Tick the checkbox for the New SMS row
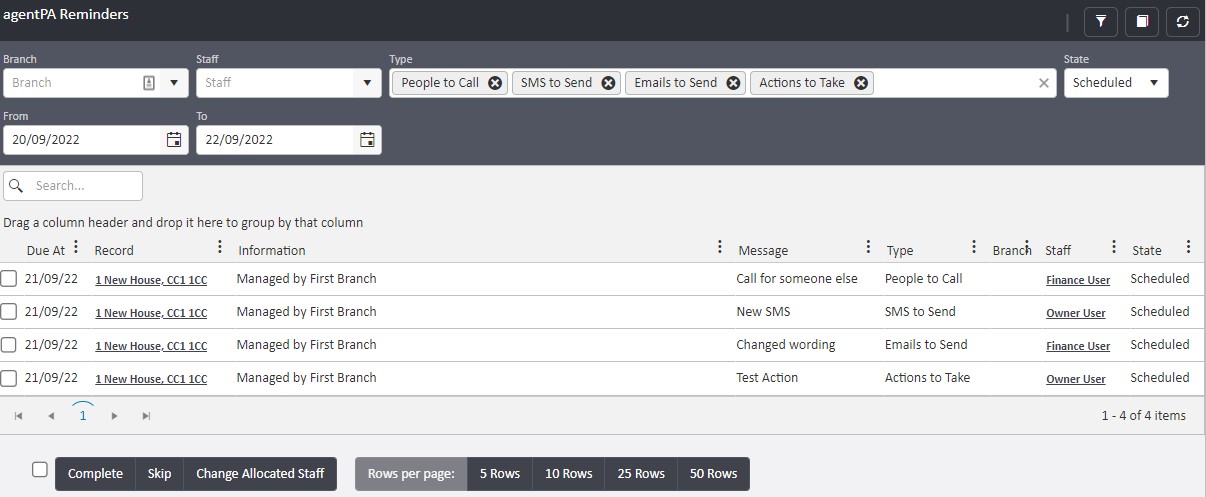The width and height of the screenshot is (1206, 497). 9,312
